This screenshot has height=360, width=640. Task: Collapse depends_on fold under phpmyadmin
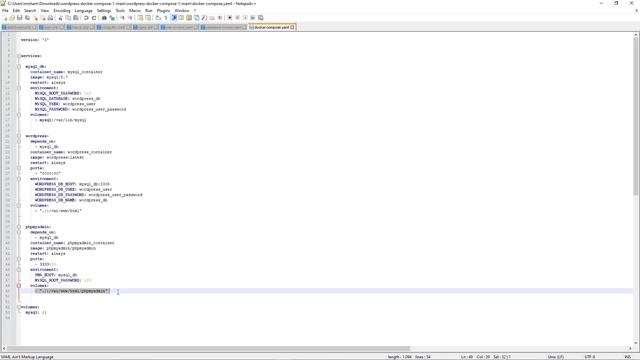[19, 232]
